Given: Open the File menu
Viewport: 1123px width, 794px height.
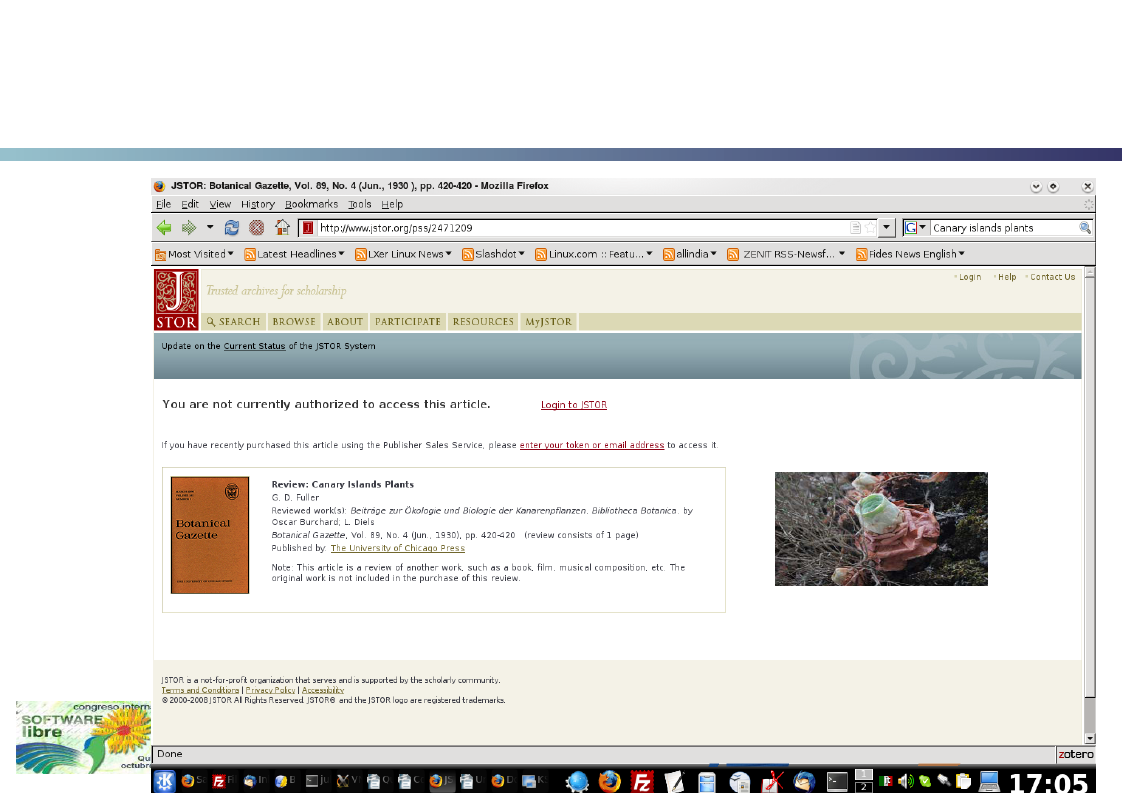Looking at the screenshot, I should coord(163,204).
